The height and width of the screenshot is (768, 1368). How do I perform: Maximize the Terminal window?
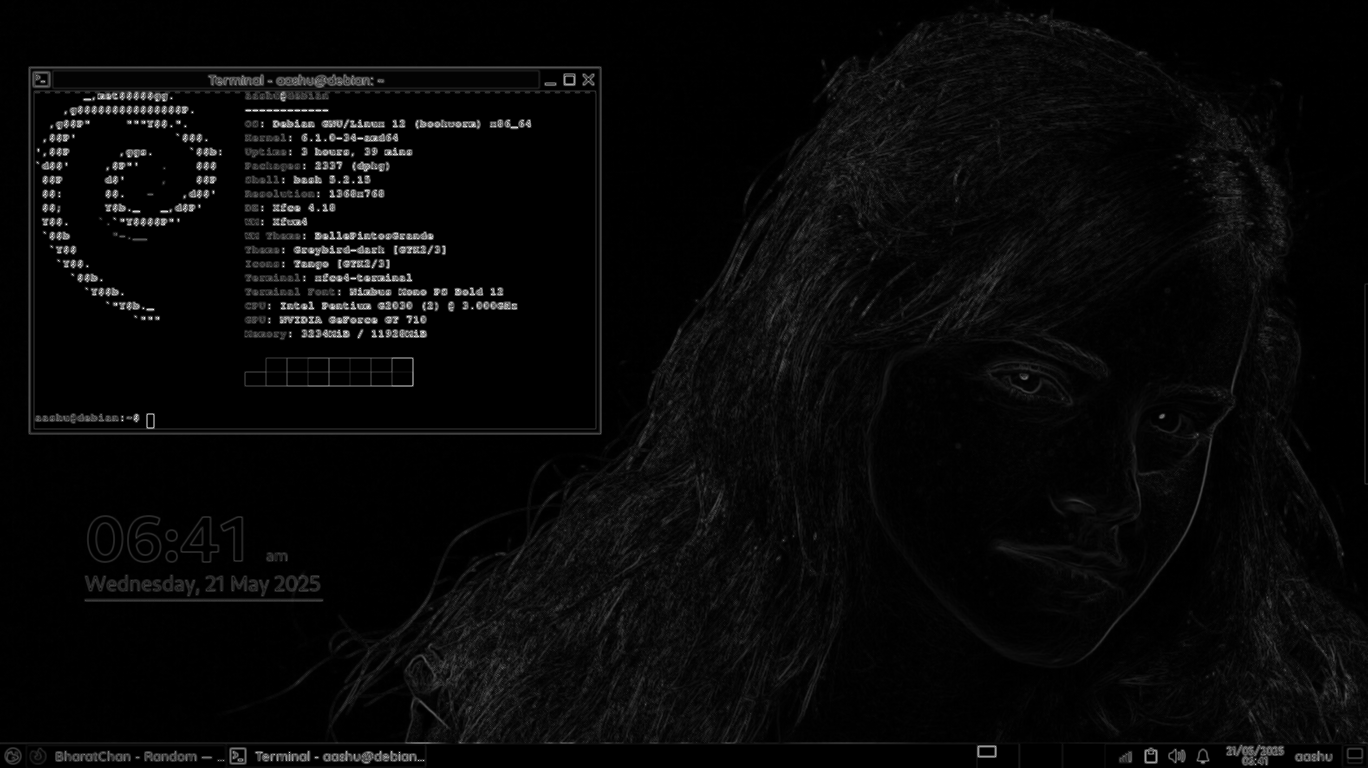click(569, 80)
